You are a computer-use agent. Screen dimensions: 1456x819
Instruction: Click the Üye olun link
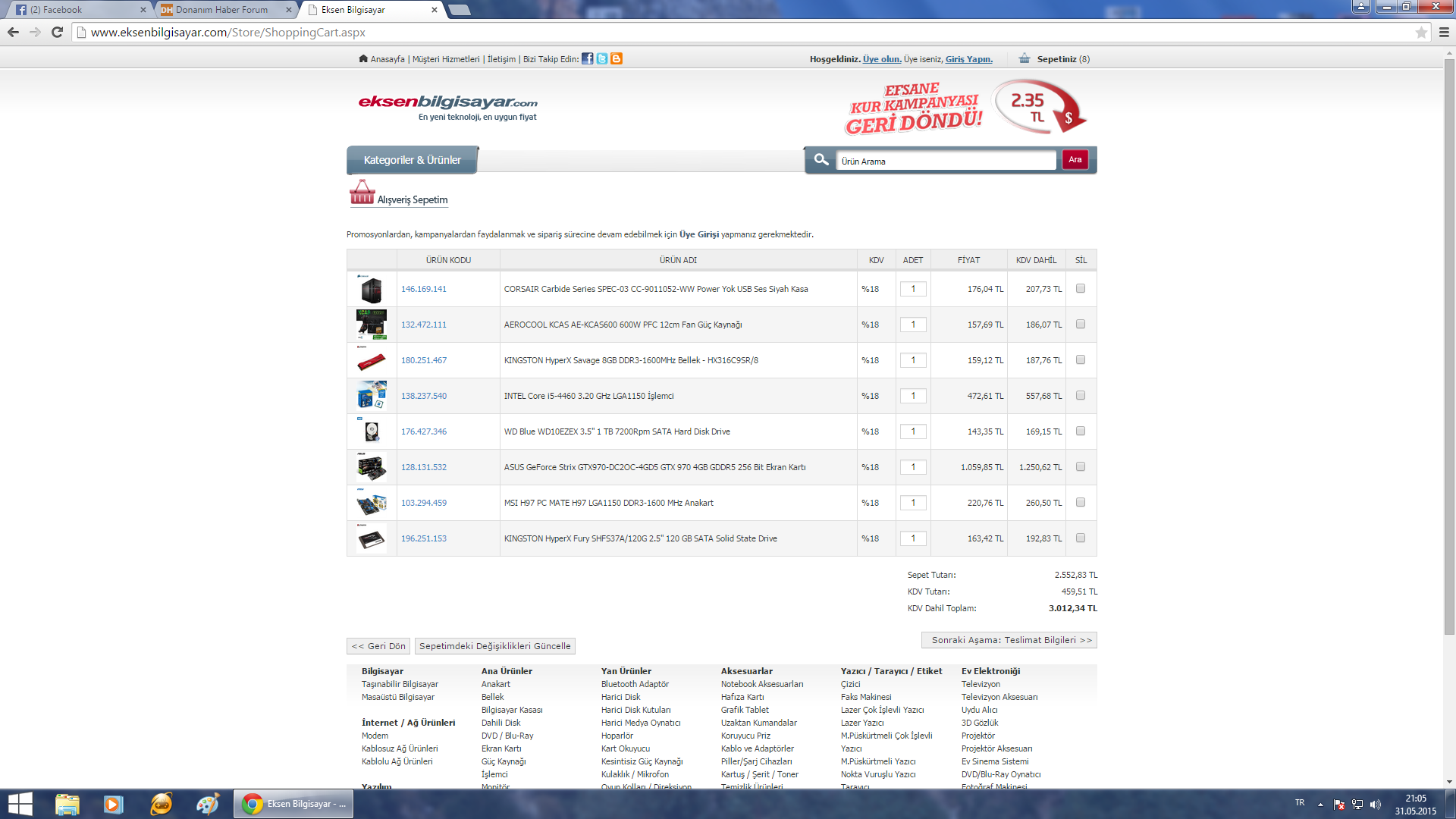click(x=882, y=59)
